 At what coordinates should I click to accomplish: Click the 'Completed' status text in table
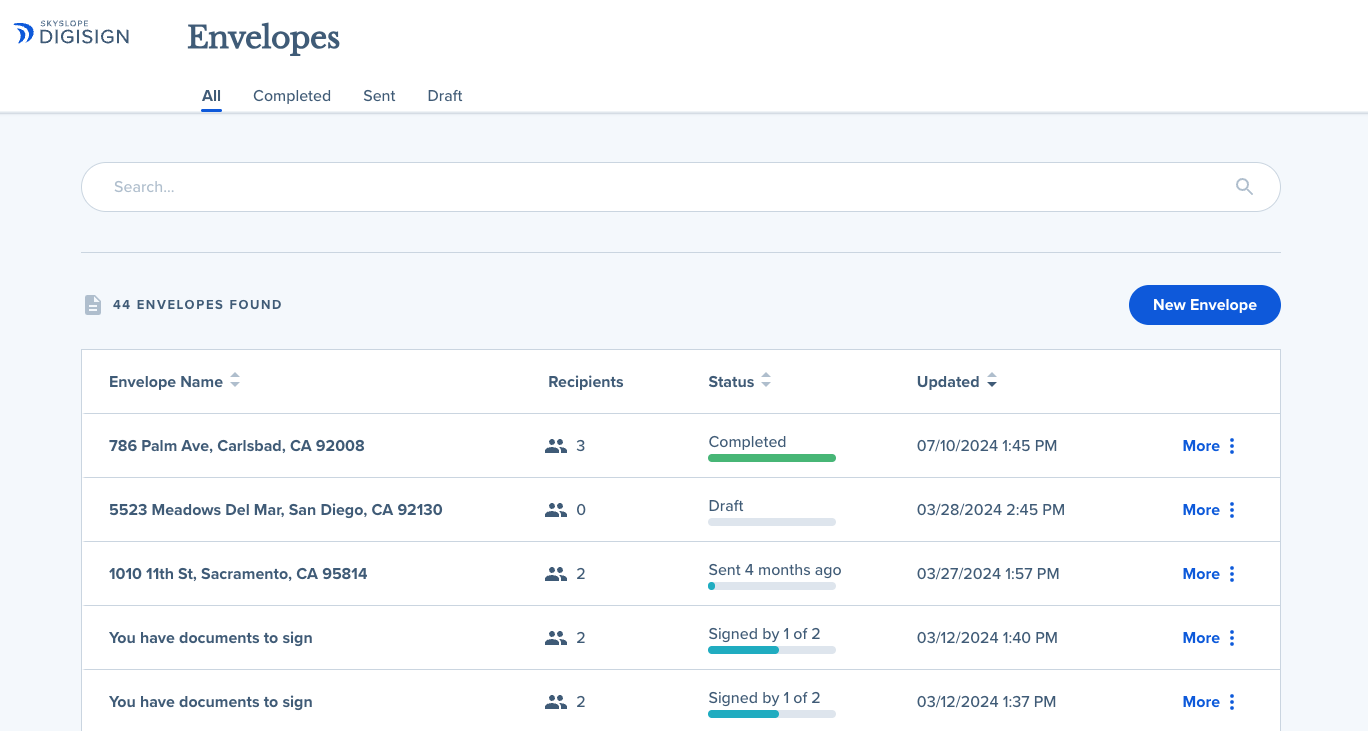[x=747, y=442]
